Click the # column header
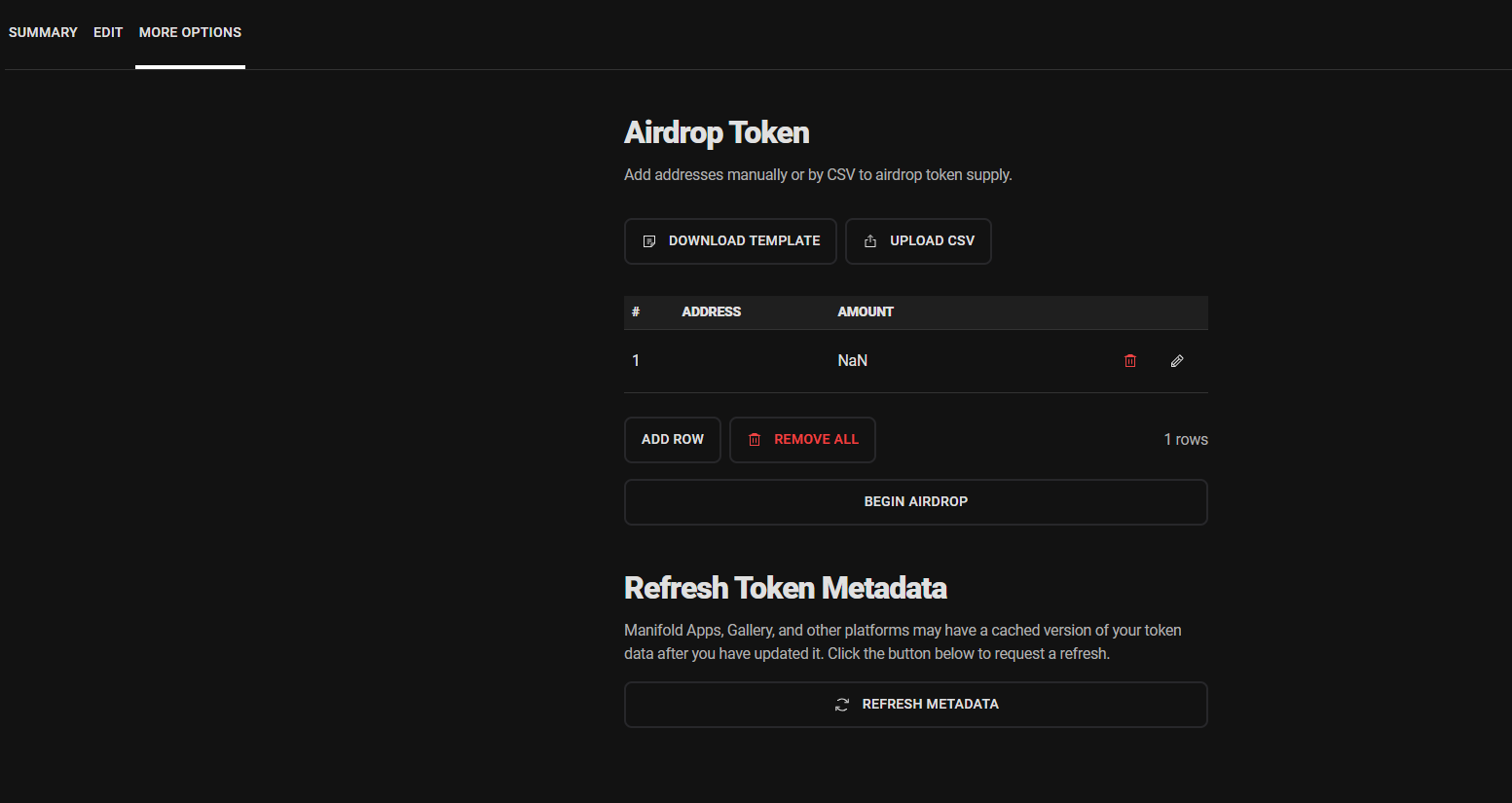1512x803 pixels. pos(636,312)
